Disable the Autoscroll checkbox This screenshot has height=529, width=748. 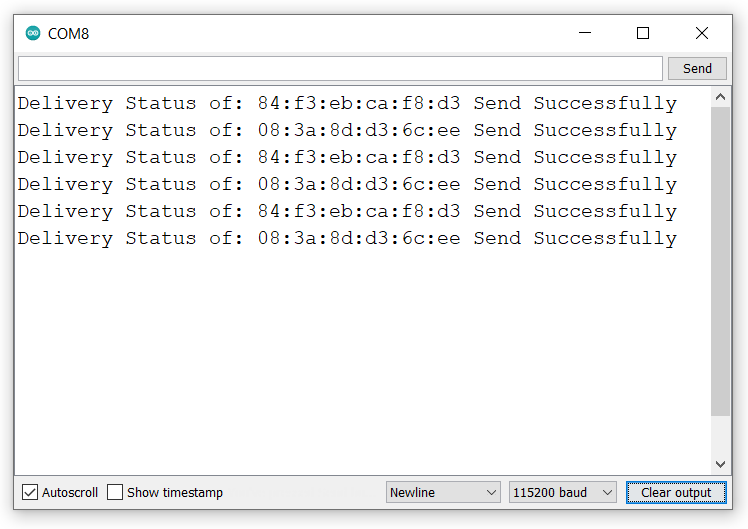coord(30,492)
